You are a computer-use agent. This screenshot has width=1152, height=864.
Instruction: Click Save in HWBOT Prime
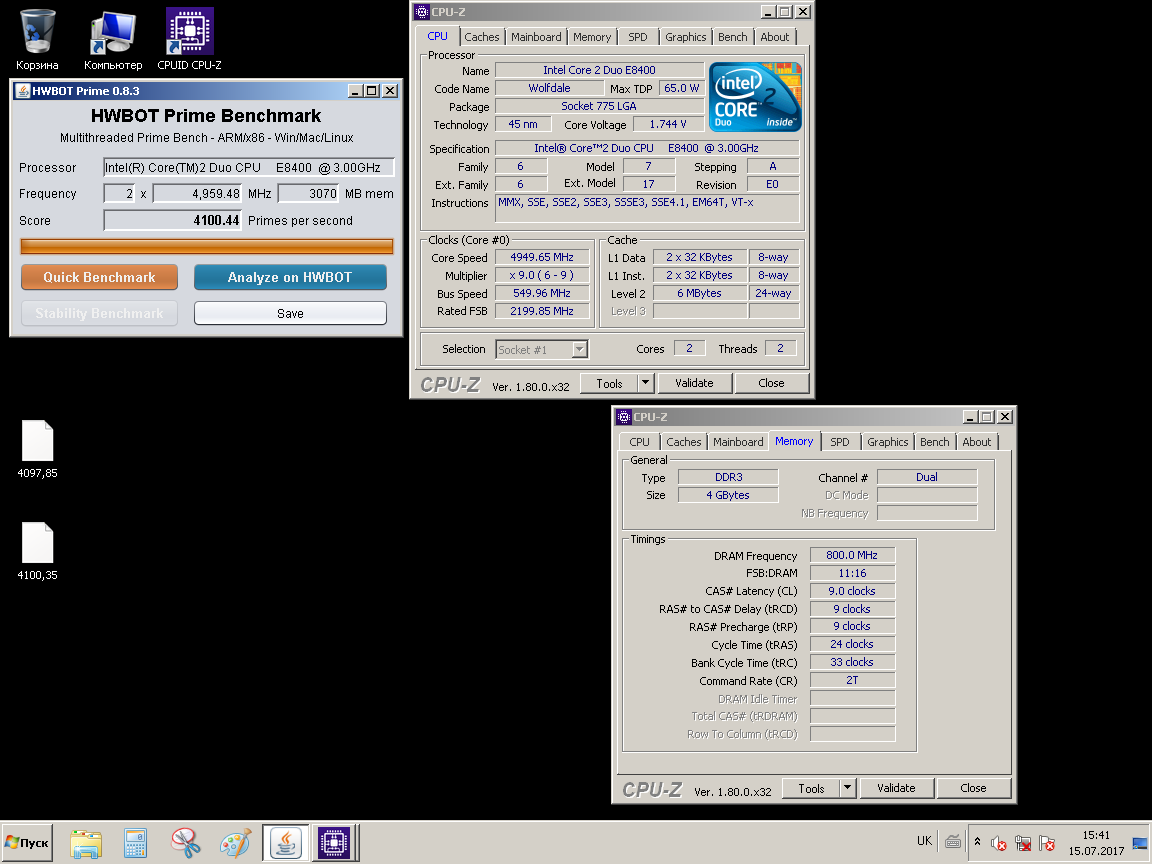click(290, 313)
